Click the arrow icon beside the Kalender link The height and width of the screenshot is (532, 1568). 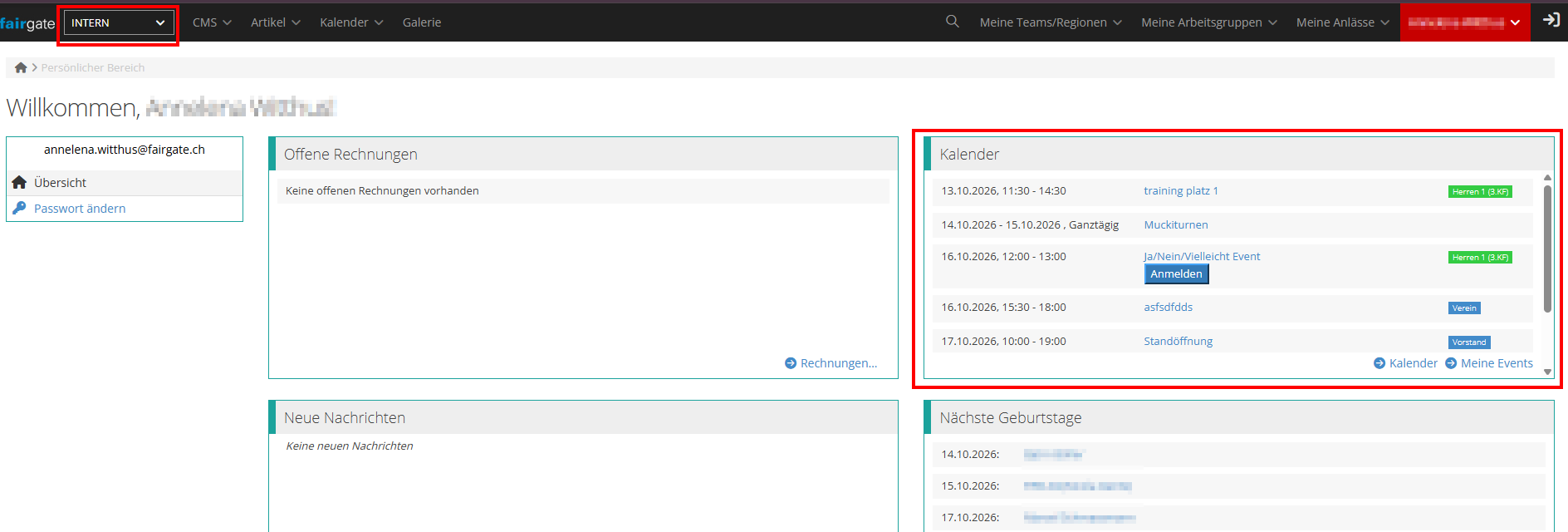[1379, 363]
